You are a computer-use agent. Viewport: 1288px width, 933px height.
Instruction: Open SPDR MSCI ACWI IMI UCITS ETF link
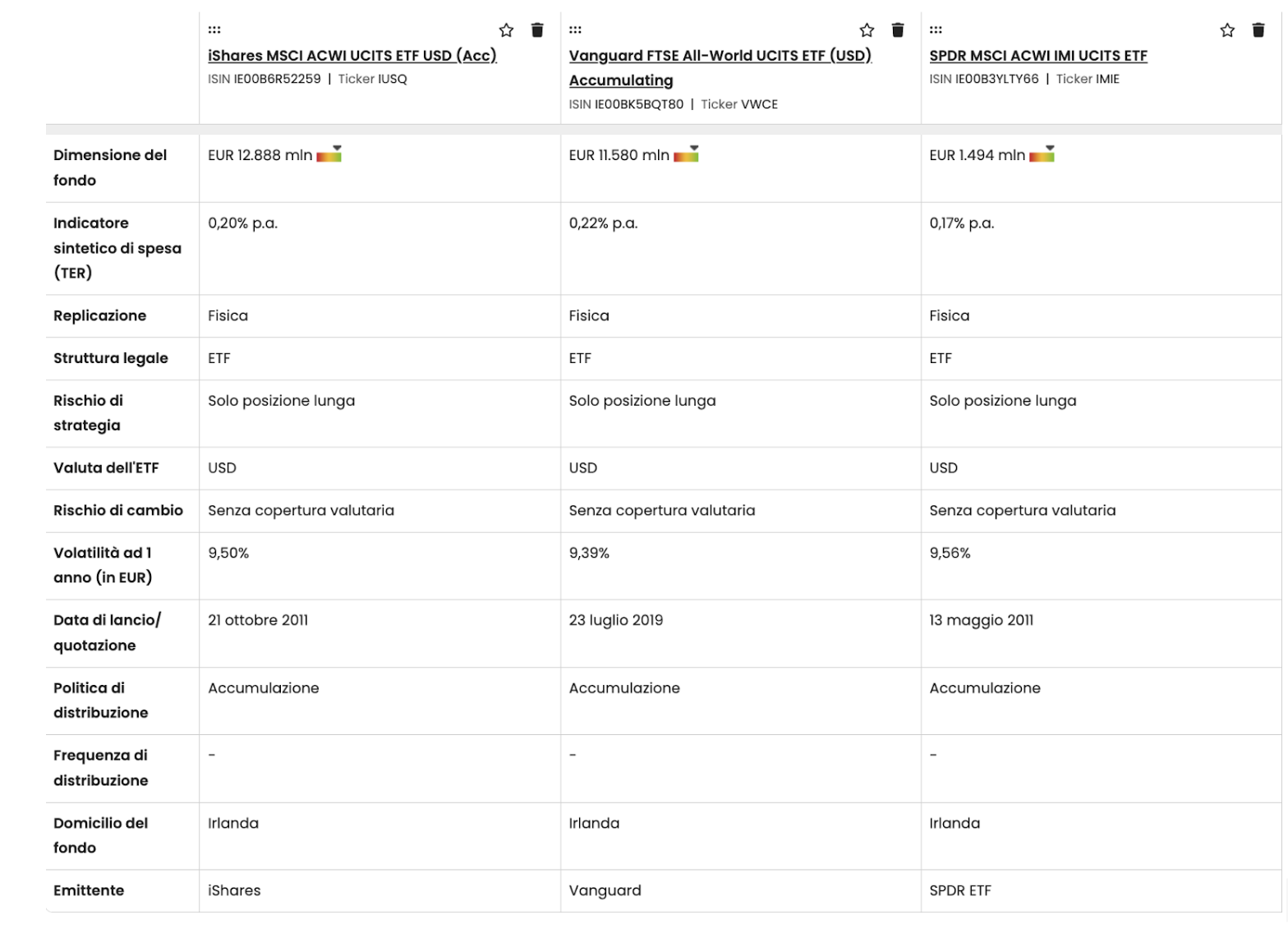(x=1037, y=56)
